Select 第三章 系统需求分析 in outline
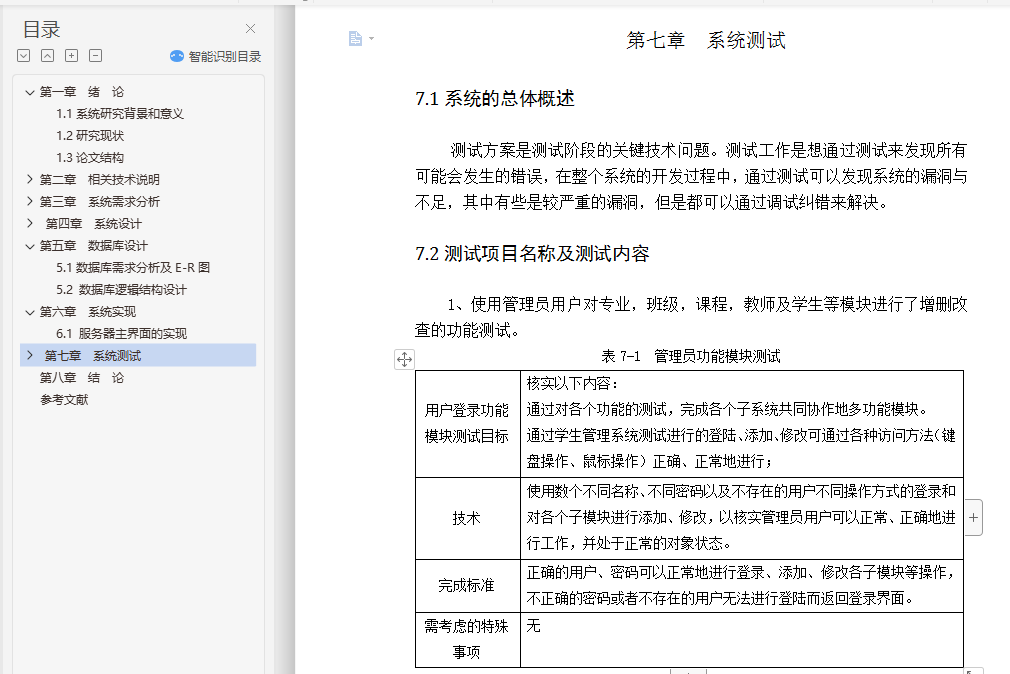 (x=99, y=202)
